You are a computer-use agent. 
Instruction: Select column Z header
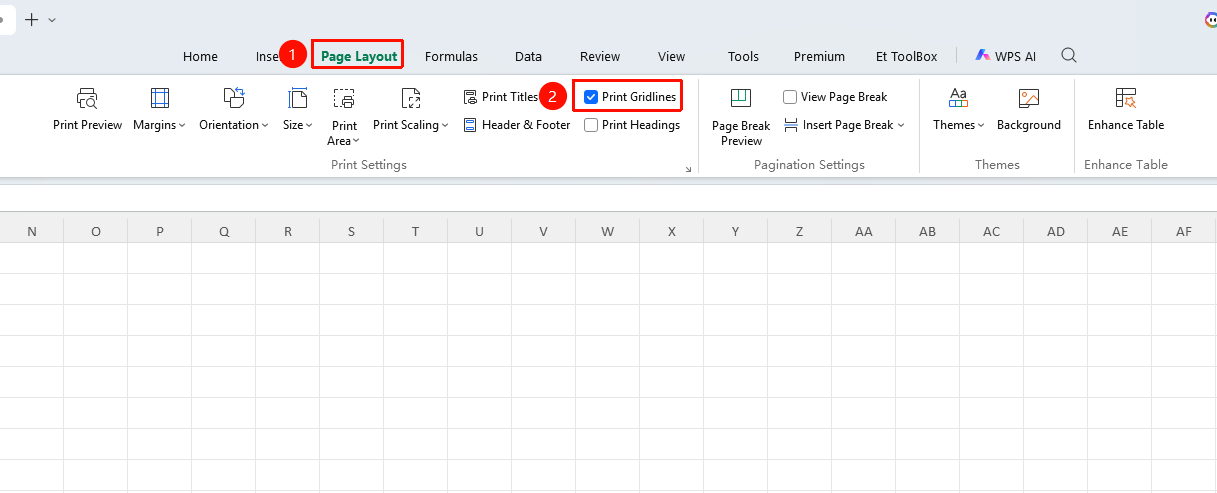[x=800, y=231]
